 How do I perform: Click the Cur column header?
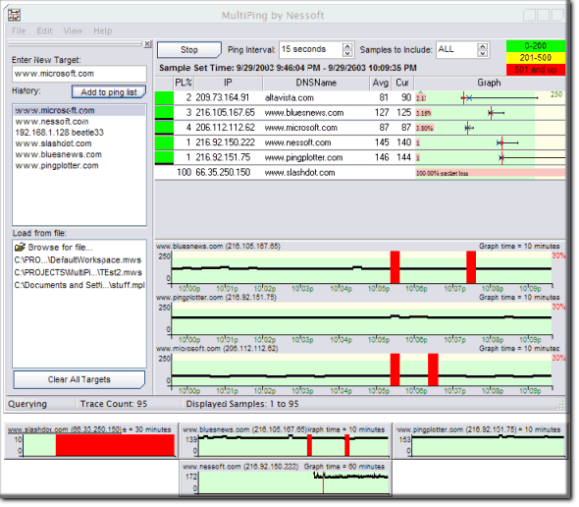(402, 83)
